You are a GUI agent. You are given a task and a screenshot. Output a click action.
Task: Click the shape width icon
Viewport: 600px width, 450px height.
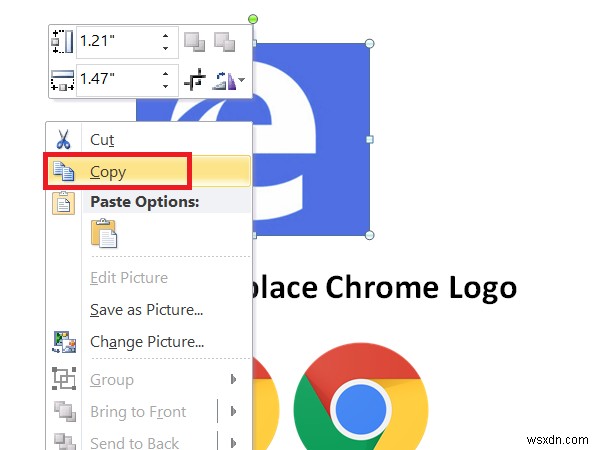pos(62,80)
